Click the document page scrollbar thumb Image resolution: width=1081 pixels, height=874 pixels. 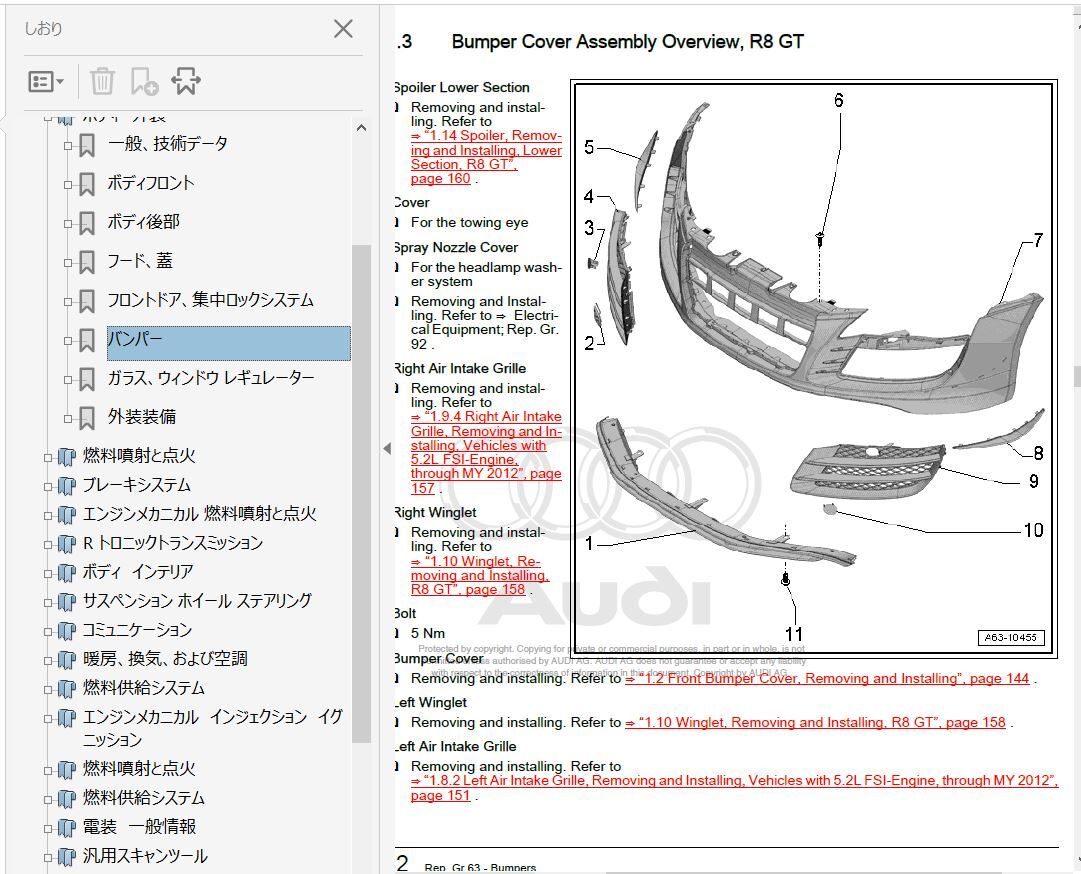(1076, 376)
